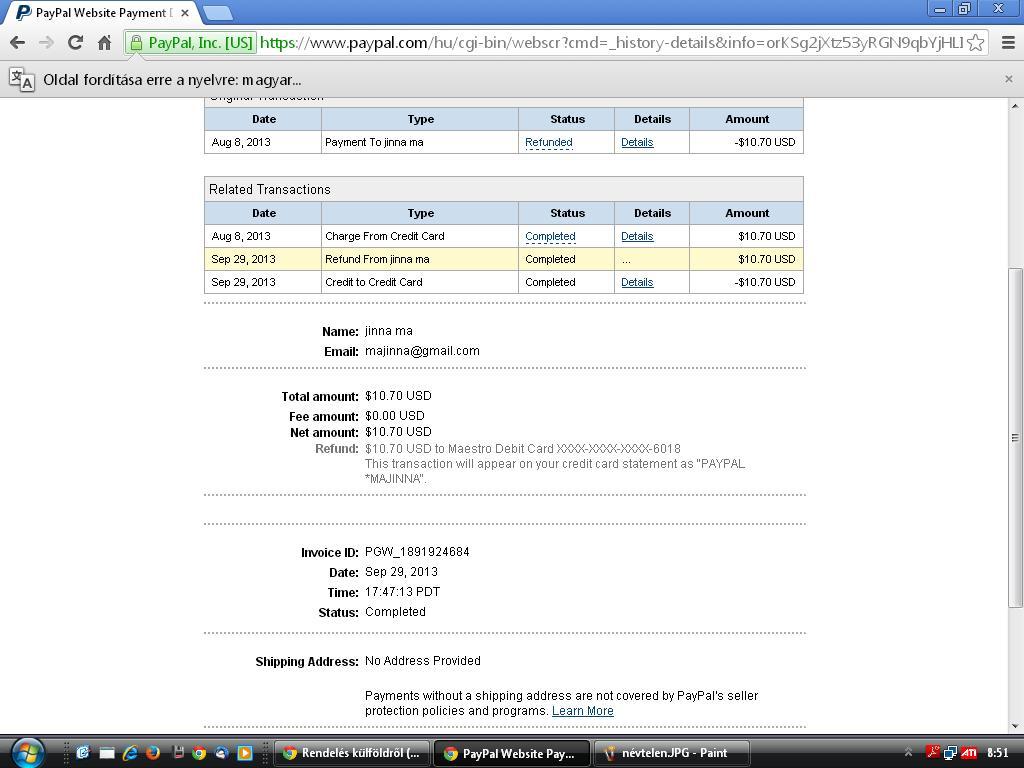This screenshot has height=768, width=1024.
Task: Click the translate icon in infobar
Action: [x=22, y=80]
